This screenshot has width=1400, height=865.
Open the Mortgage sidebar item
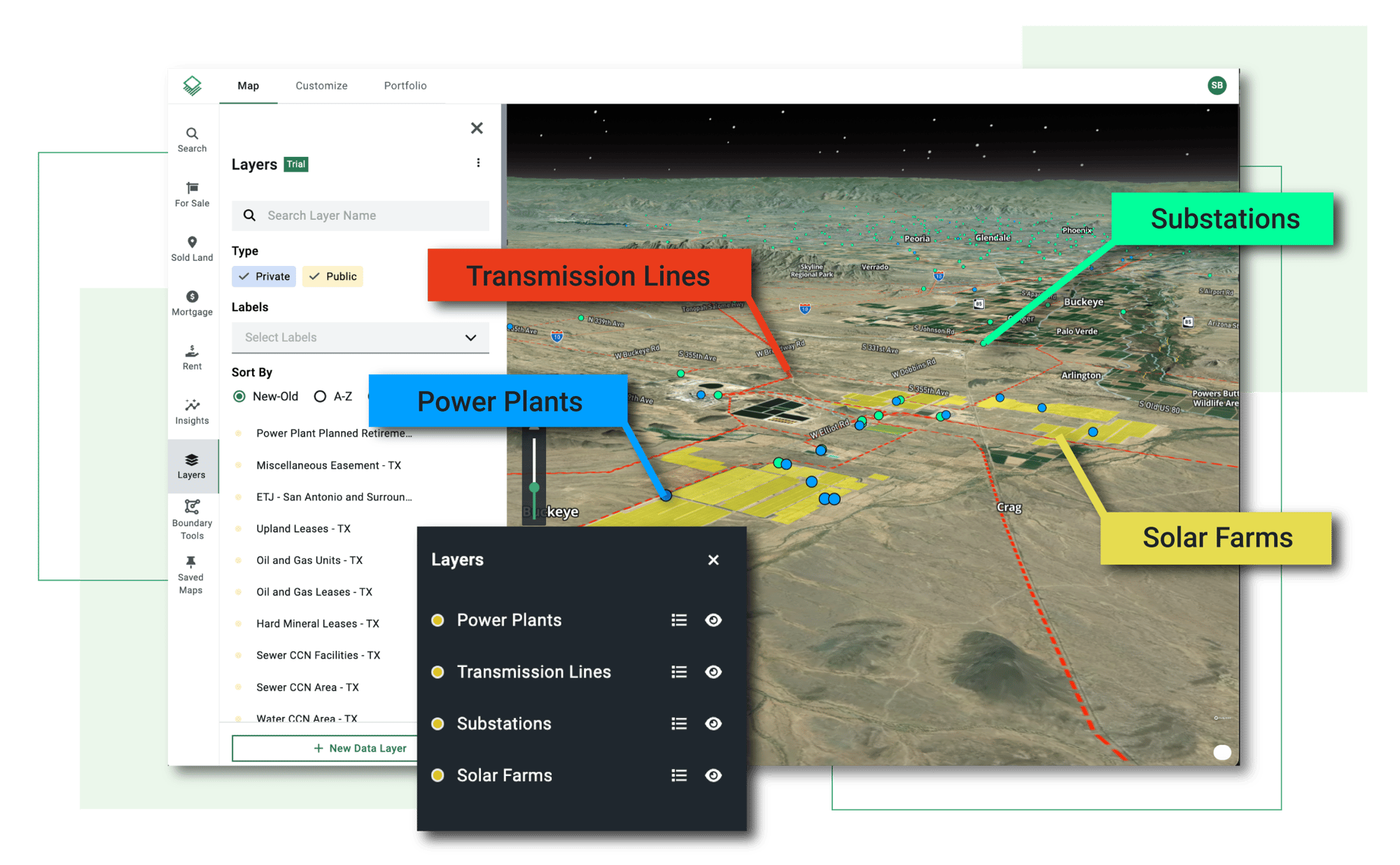coord(192,303)
